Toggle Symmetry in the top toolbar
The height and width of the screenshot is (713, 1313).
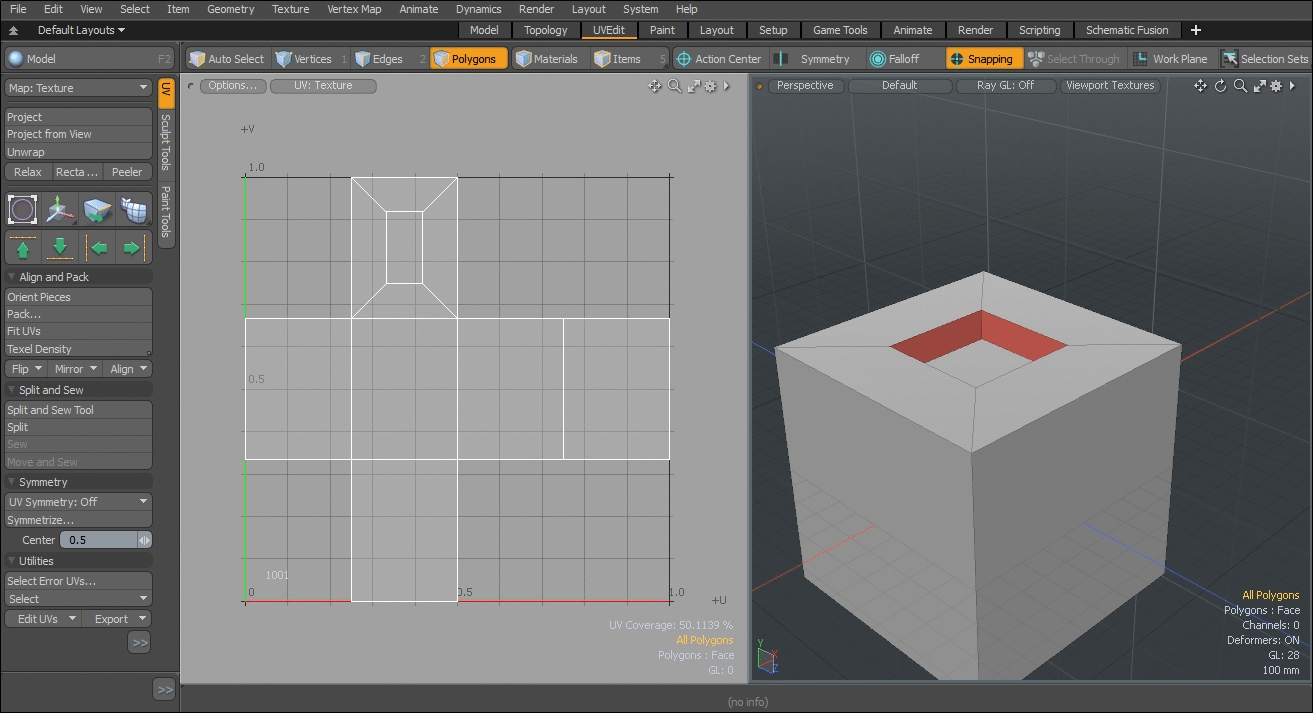pyautogui.click(x=814, y=59)
